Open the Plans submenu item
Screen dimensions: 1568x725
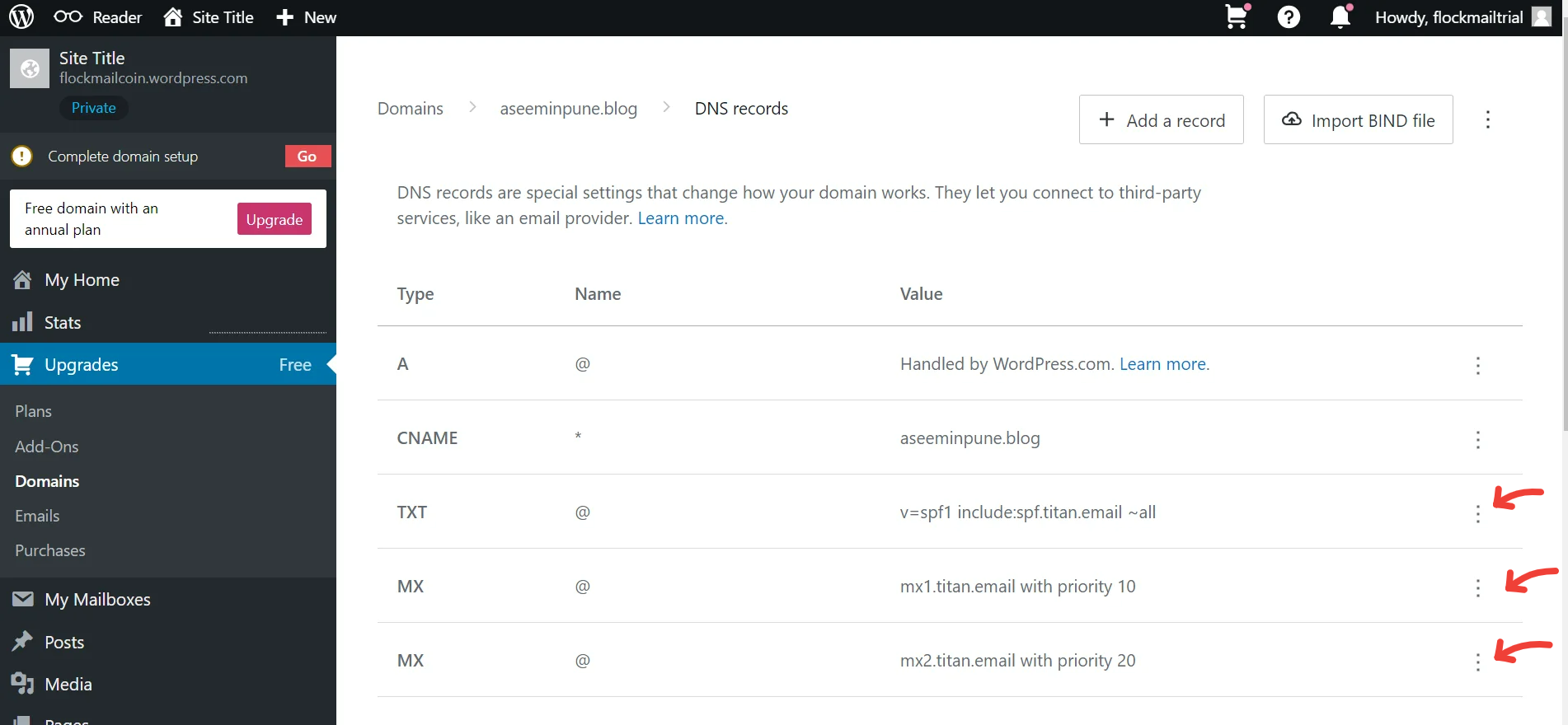click(x=33, y=411)
